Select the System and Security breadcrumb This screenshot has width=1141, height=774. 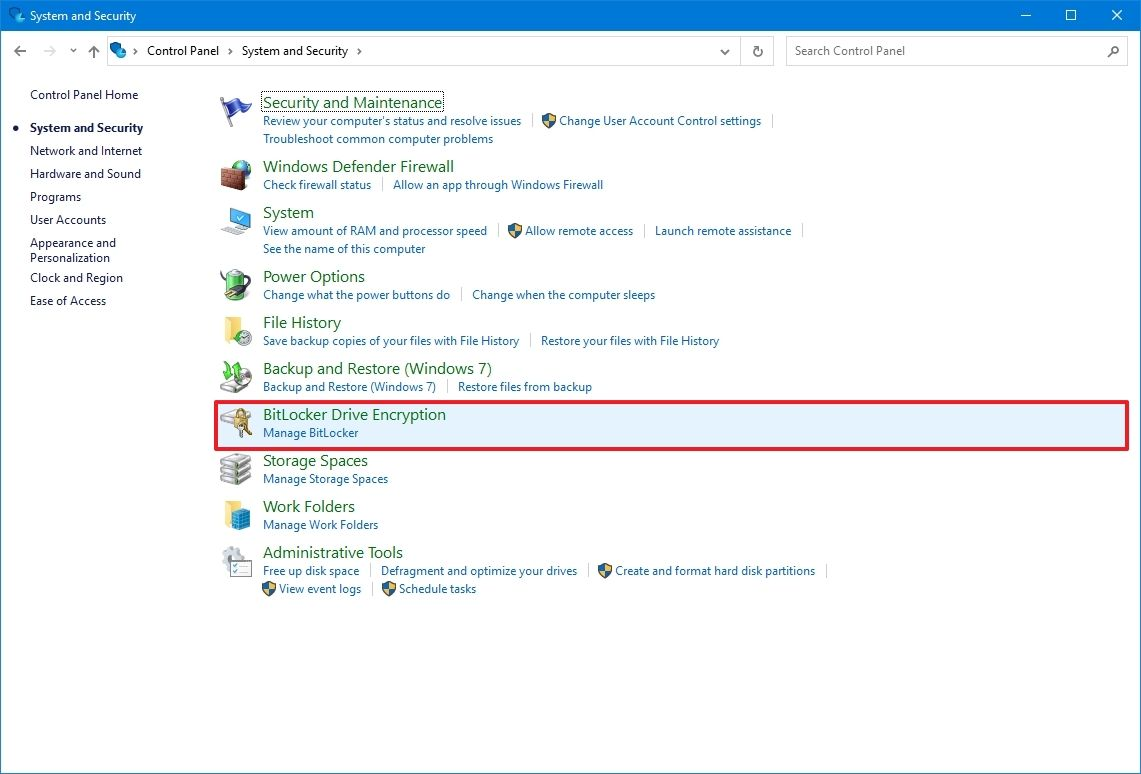[x=295, y=51]
